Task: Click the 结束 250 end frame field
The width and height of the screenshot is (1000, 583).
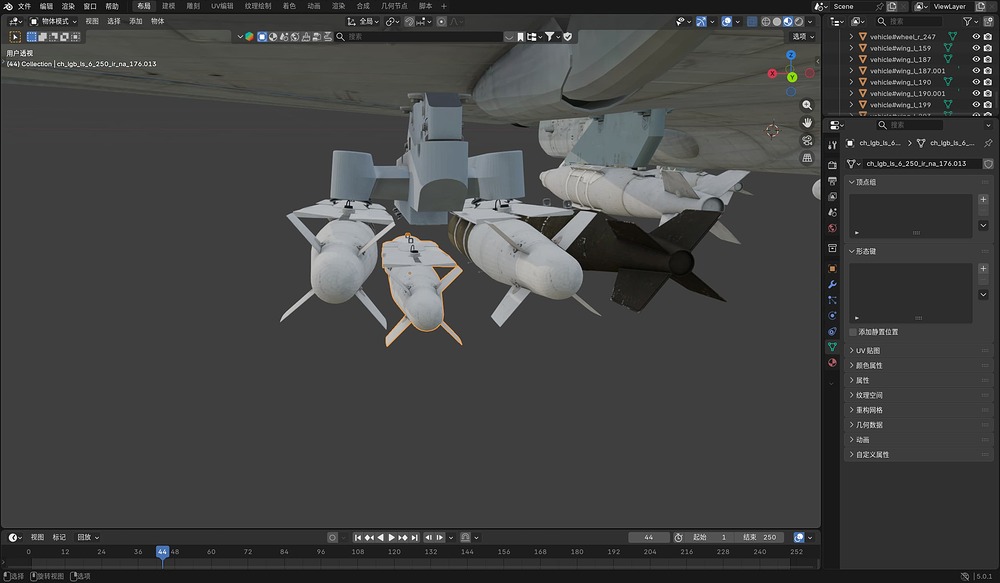Action: 762,537
